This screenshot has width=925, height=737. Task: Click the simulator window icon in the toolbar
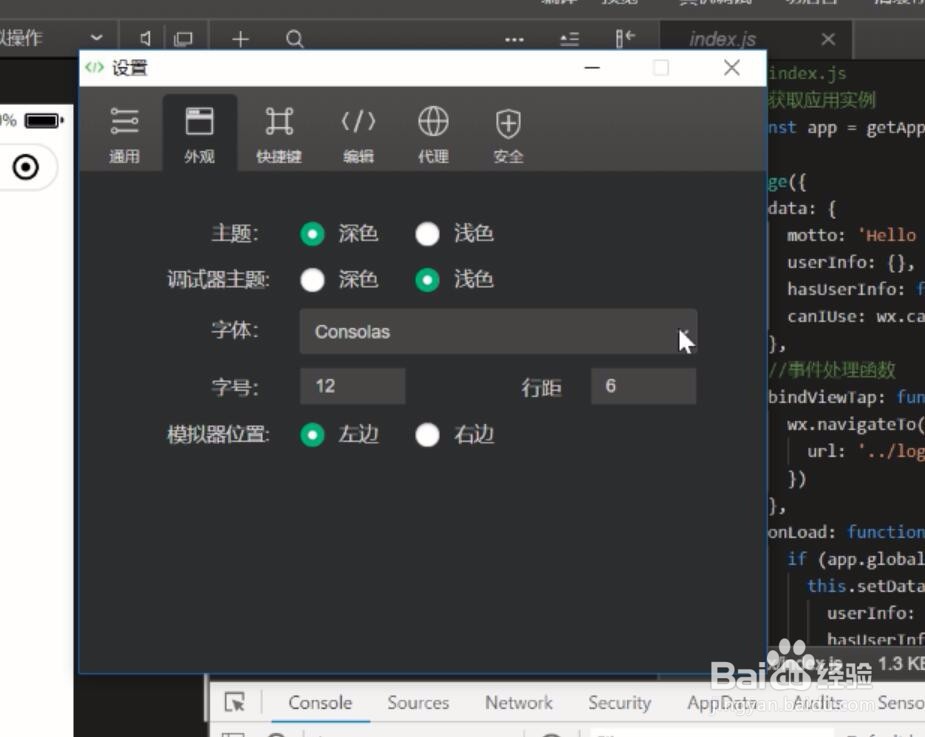click(x=183, y=39)
